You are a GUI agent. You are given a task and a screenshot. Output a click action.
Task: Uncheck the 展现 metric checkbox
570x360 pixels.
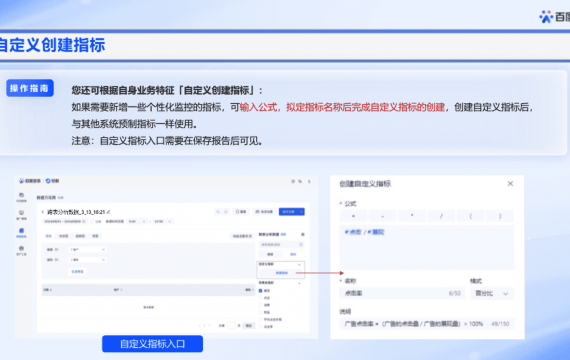pyautogui.click(x=260, y=291)
